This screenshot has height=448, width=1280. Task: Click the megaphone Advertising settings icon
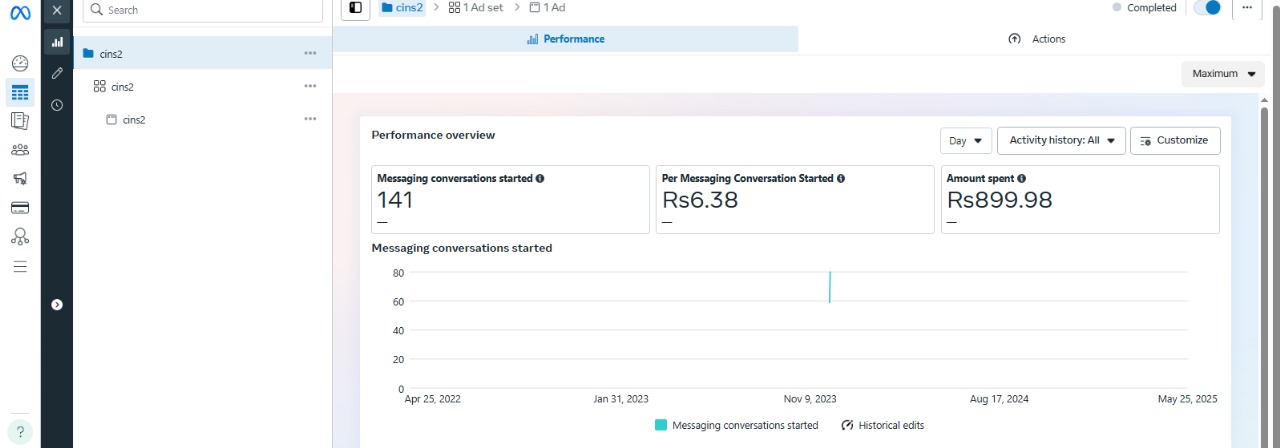point(20,179)
